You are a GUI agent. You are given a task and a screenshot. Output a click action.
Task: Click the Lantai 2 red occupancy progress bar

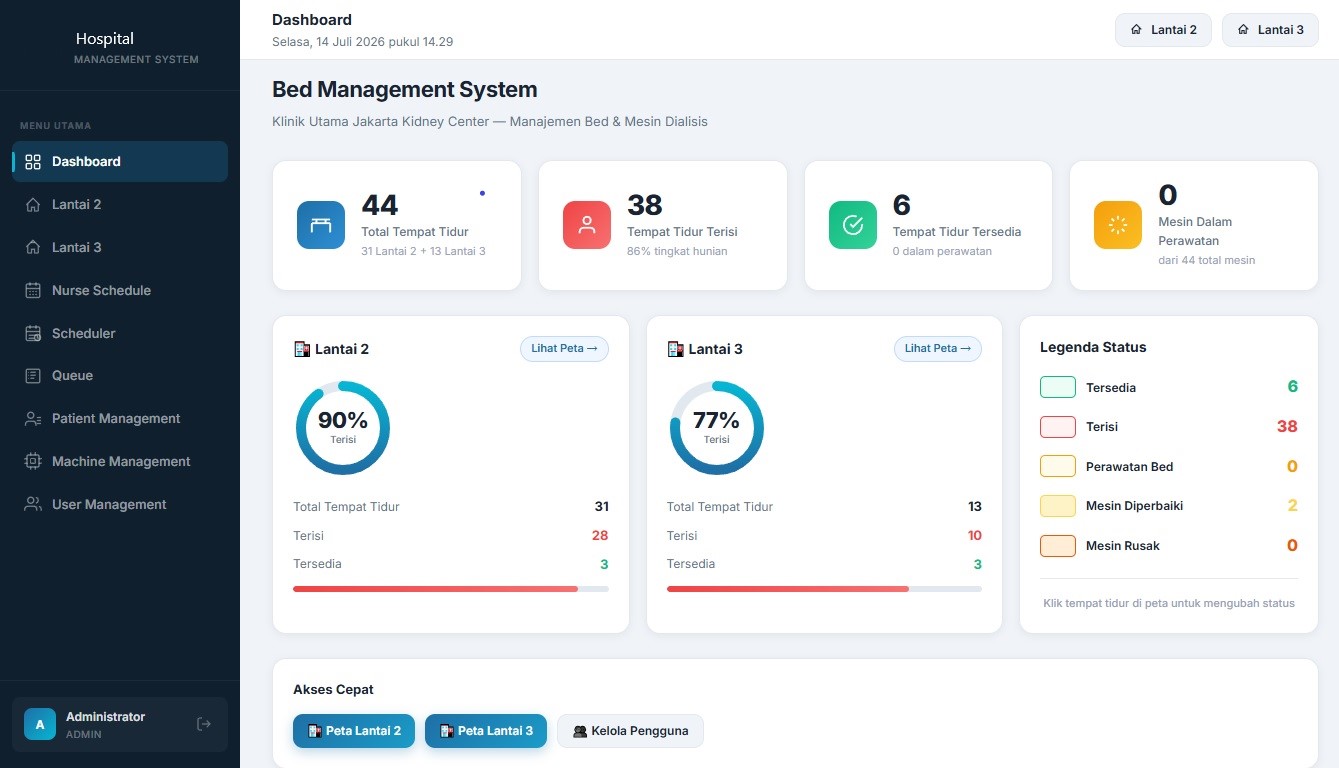[x=451, y=589]
